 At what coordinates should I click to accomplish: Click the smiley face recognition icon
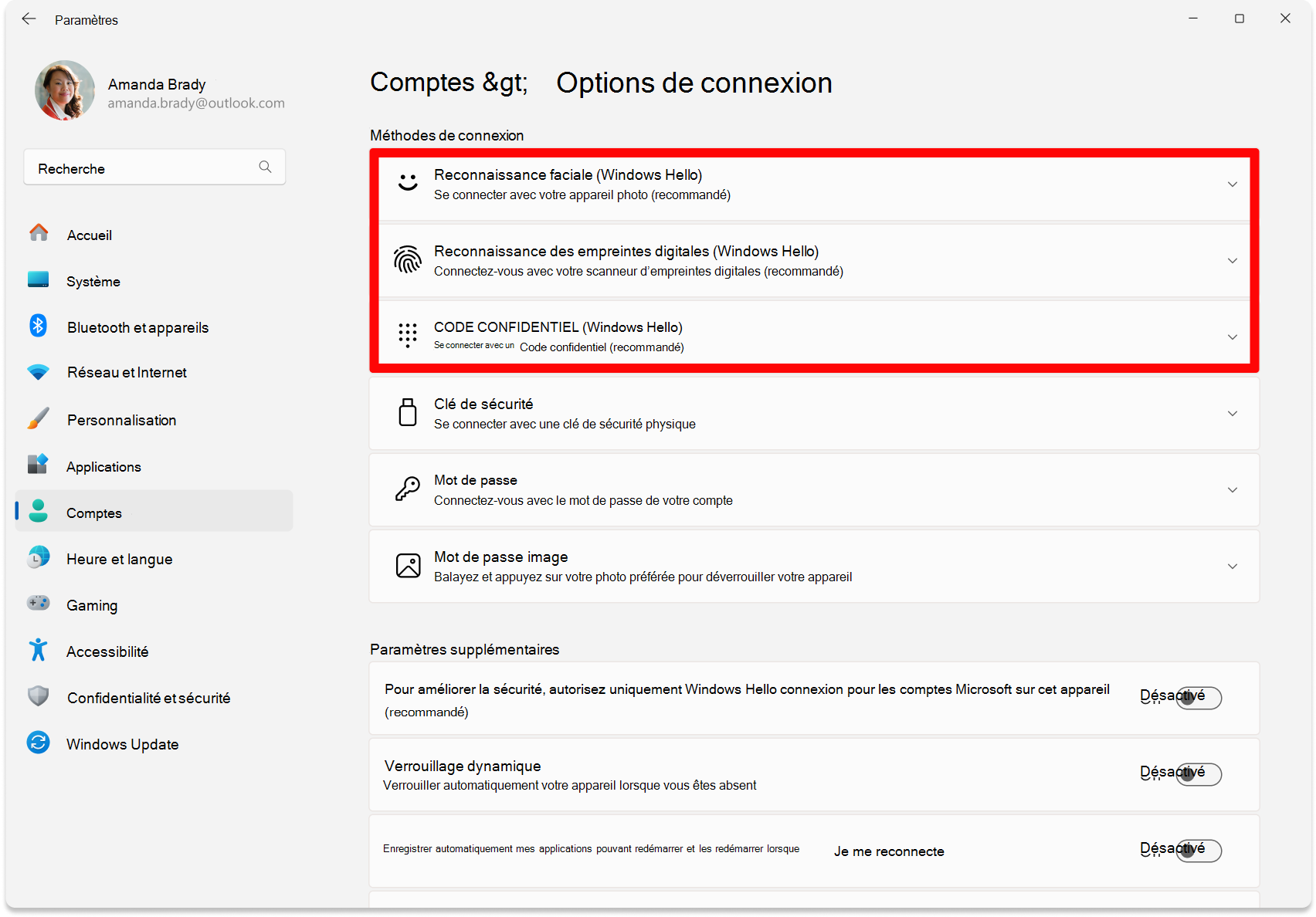click(x=408, y=184)
